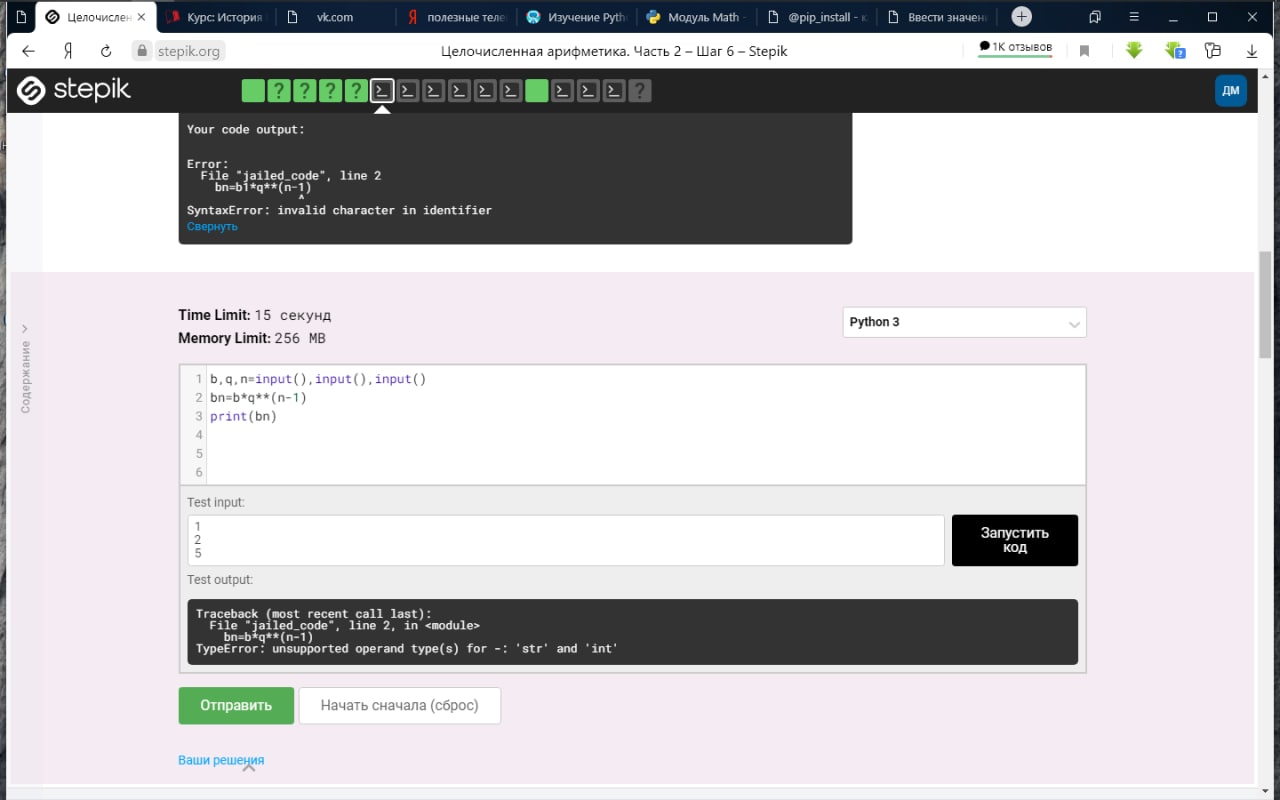Open the user avatar ДМ menu
The image size is (1280, 800).
(x=1230, y=91)
